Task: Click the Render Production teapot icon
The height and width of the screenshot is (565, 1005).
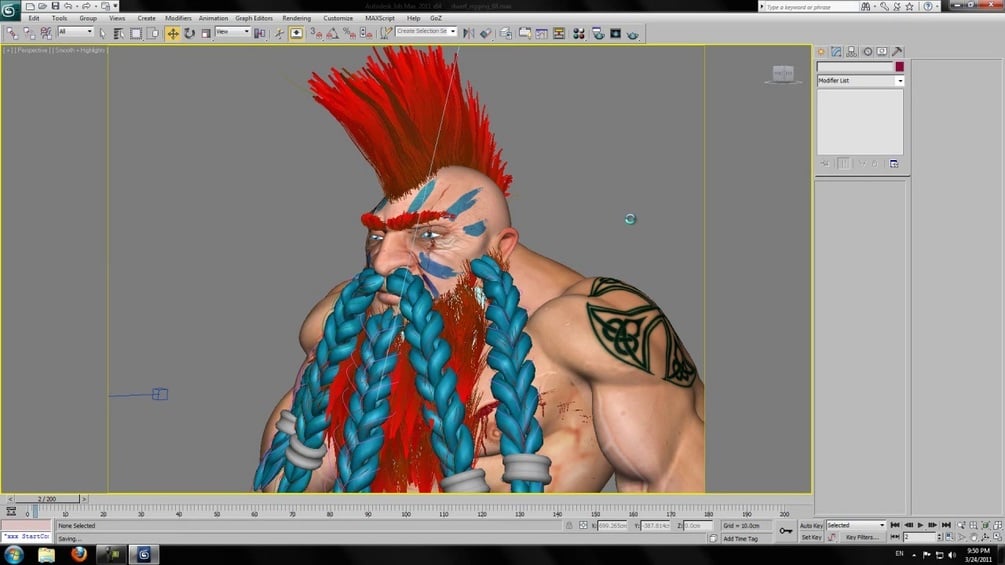Action: [633, 34]
